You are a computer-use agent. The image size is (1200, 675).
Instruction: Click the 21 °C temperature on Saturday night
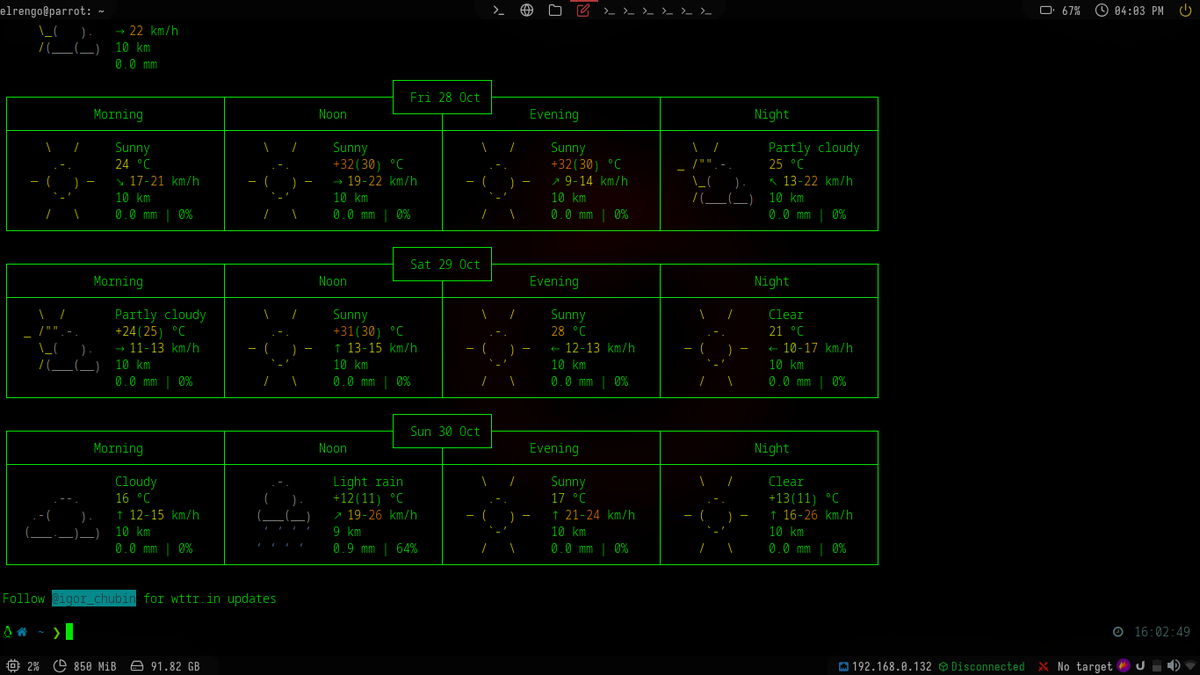(786, 331)
